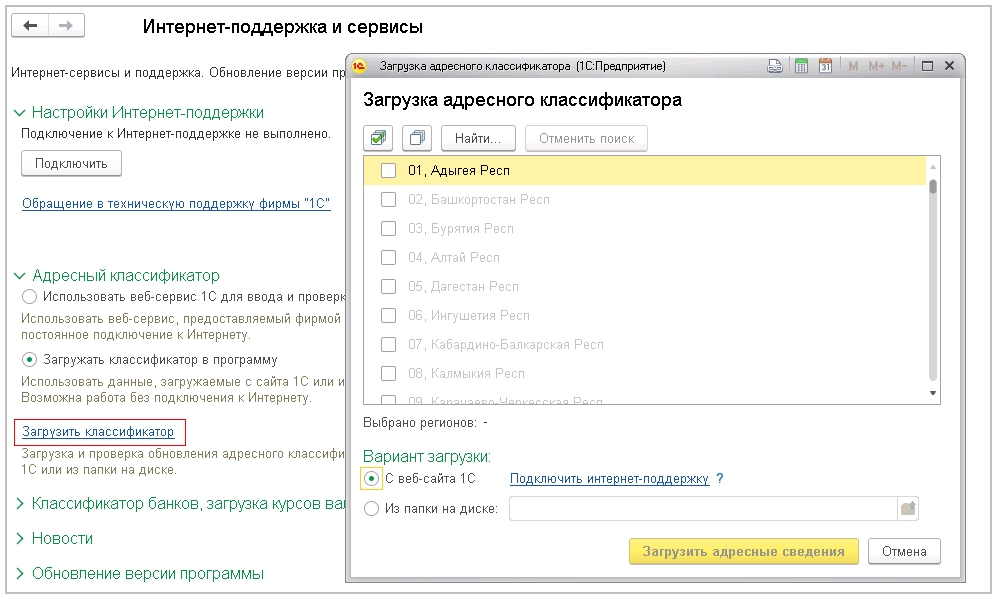996x599 pixels.
Task: Open the calculator icon in title bar
Action: point(800,66)
